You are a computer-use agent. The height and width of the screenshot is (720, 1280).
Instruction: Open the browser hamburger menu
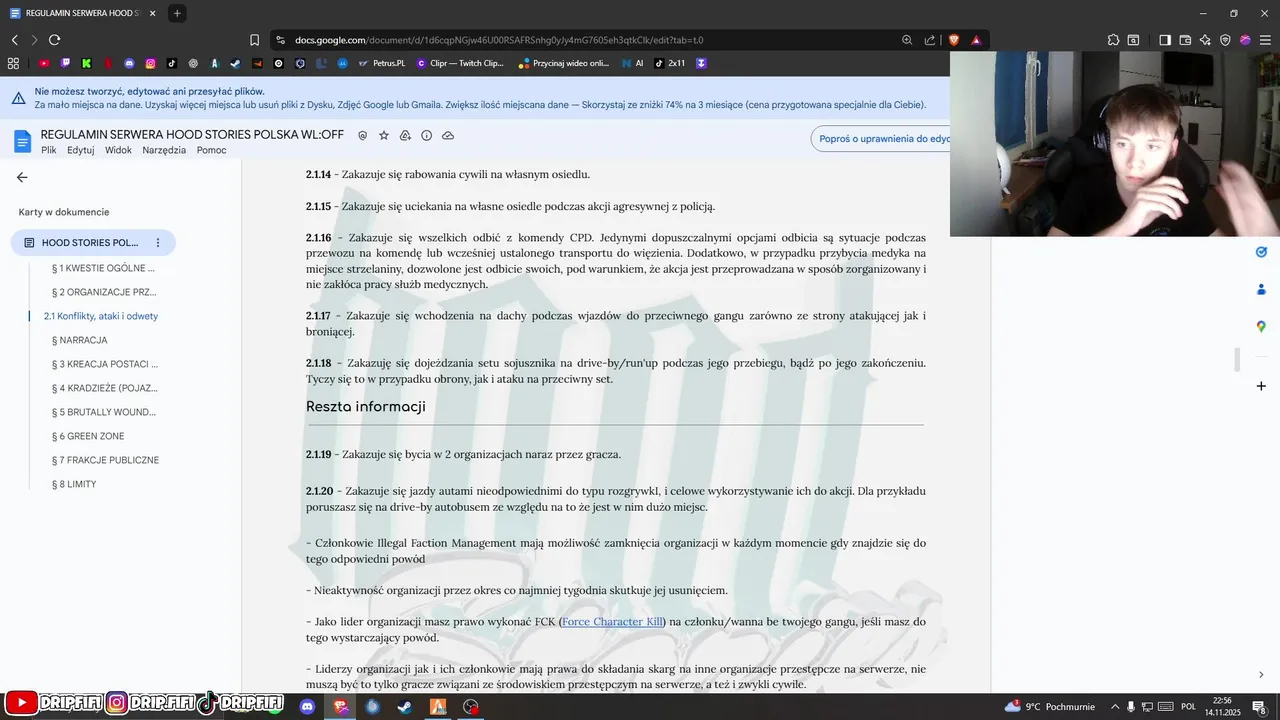[x=1265, y=40]
